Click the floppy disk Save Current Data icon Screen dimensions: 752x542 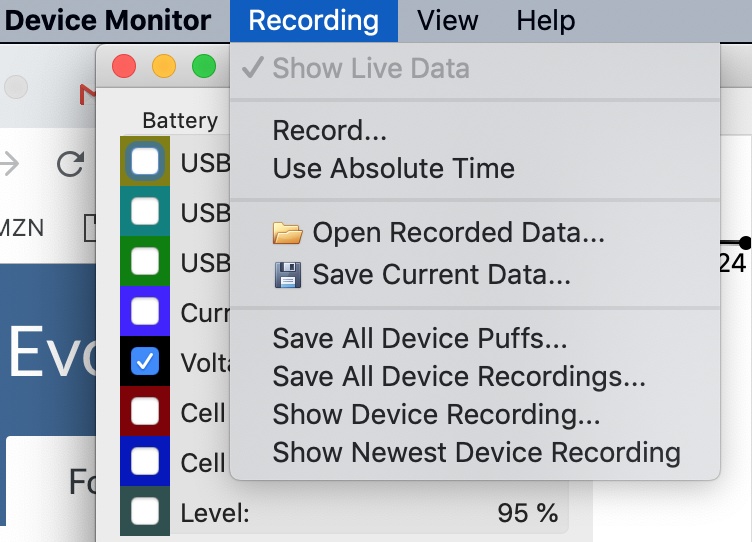(x=288, y=275)
